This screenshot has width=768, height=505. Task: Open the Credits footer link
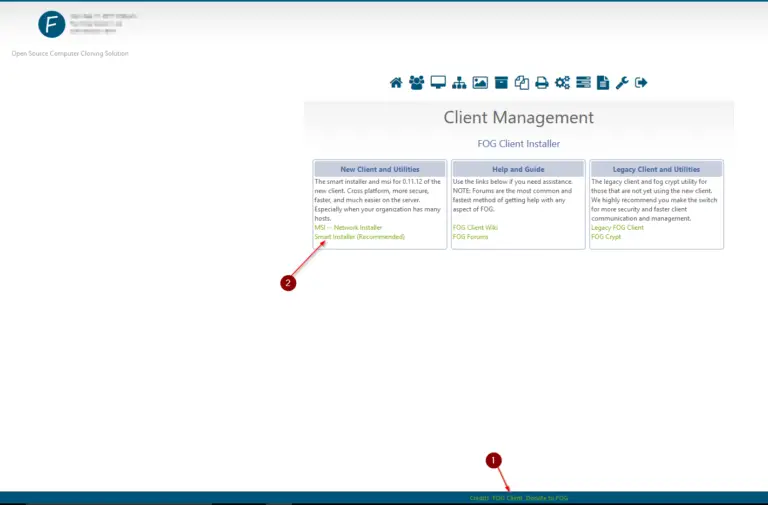(479, 498)
